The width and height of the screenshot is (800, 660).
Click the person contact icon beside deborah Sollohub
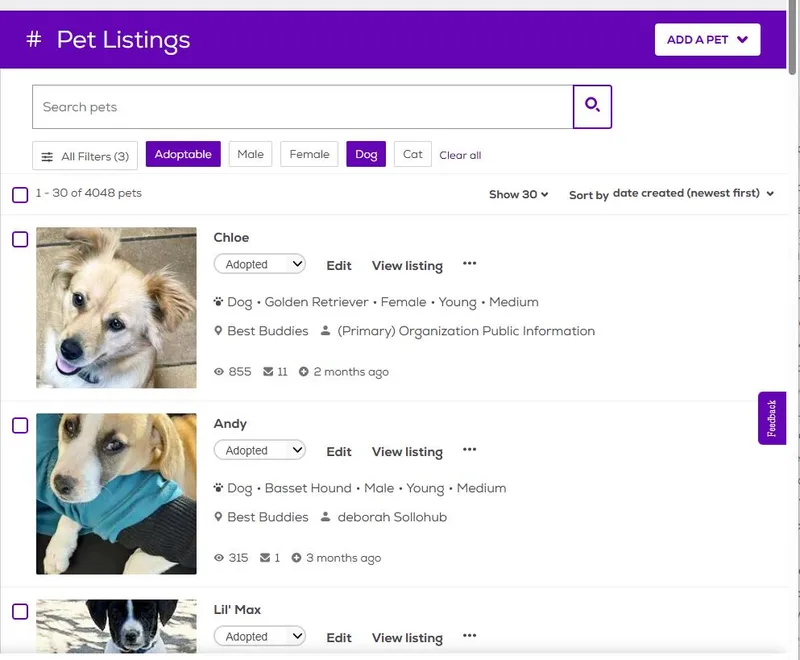point(325,517)
